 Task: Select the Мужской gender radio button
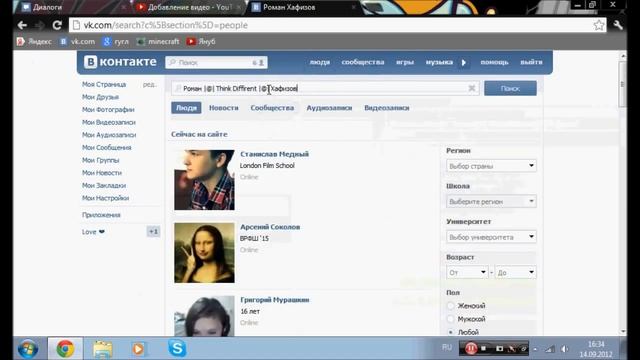click(x=451, y=319)
